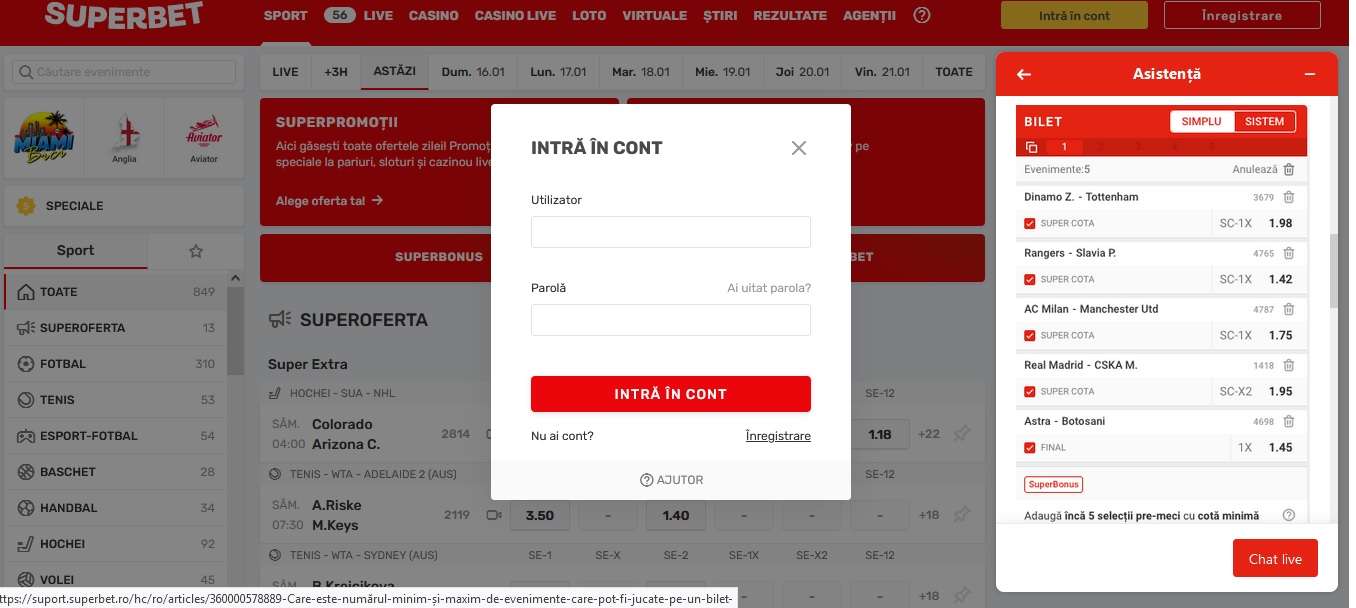This screenshot has height=608, width=1356.
Task: Remove AC Milan - Manchester Utd from ticket
Action: 1289,309
